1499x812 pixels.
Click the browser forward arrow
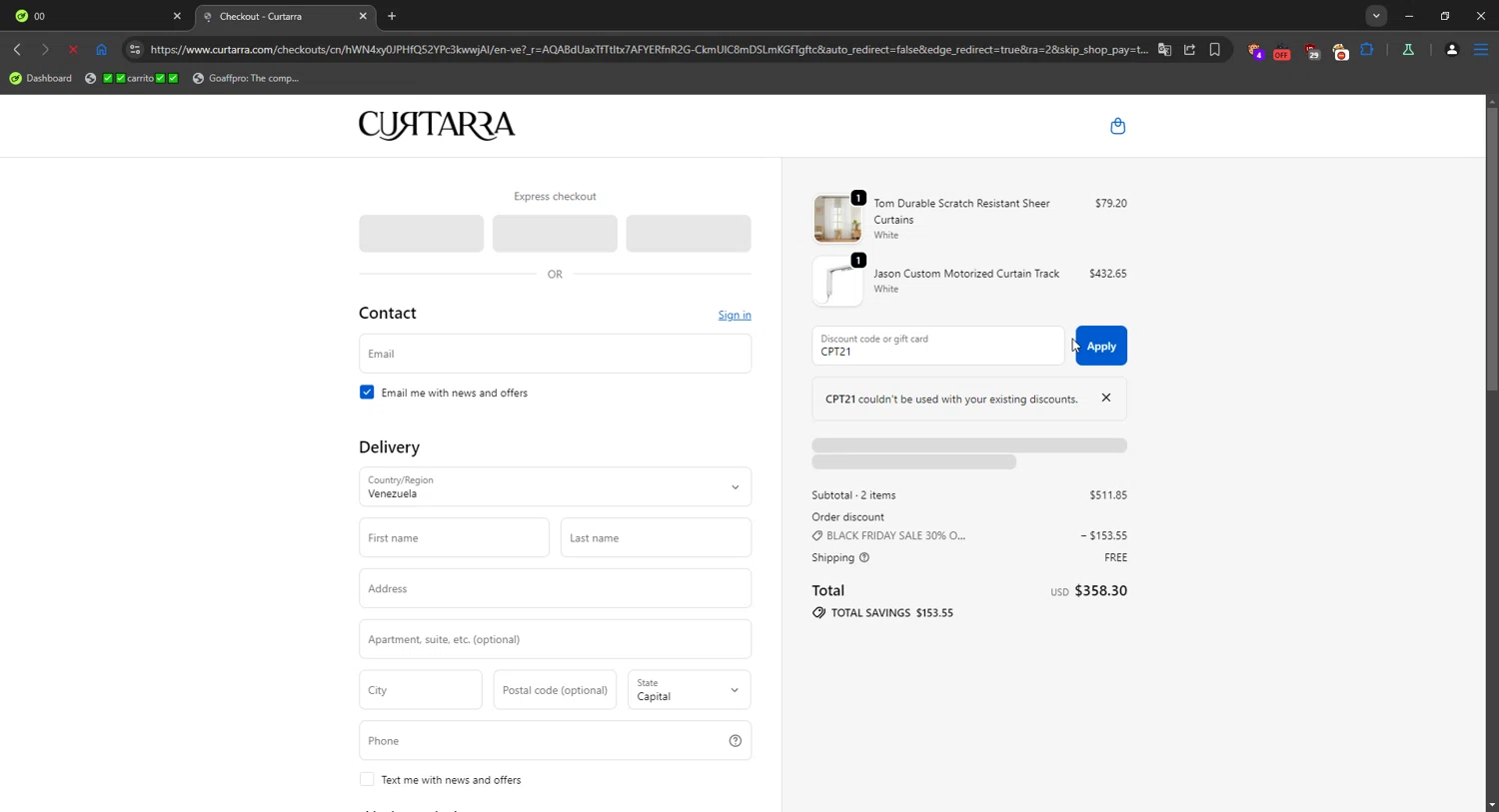[x=45, y=49]
